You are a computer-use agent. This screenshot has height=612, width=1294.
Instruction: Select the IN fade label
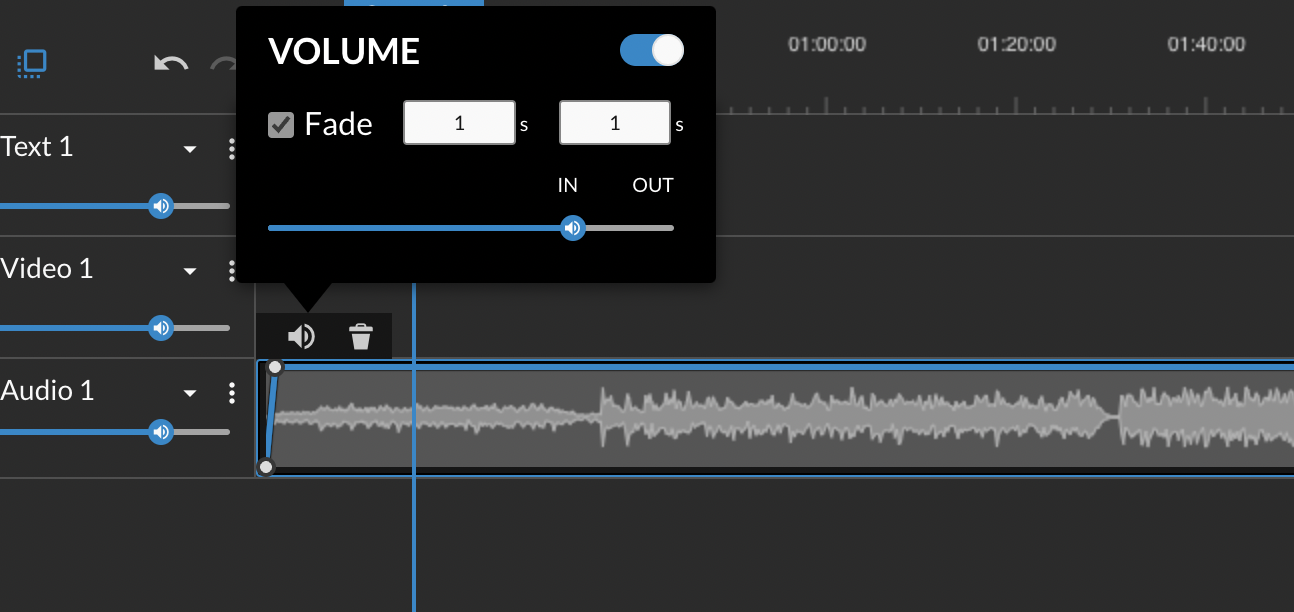pyautogui.click(x=567, y=185)
